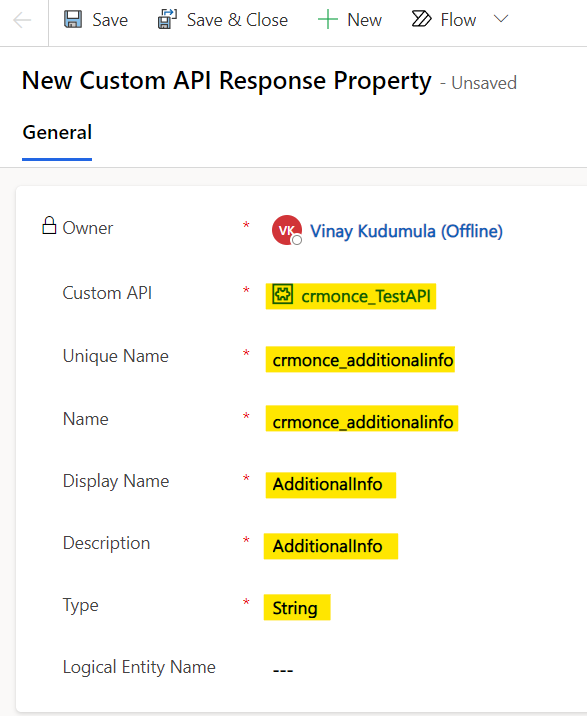The height and width of the screenshot is (716, 587).
Task: Click the green plus New icon
Action: coord(328,20)
